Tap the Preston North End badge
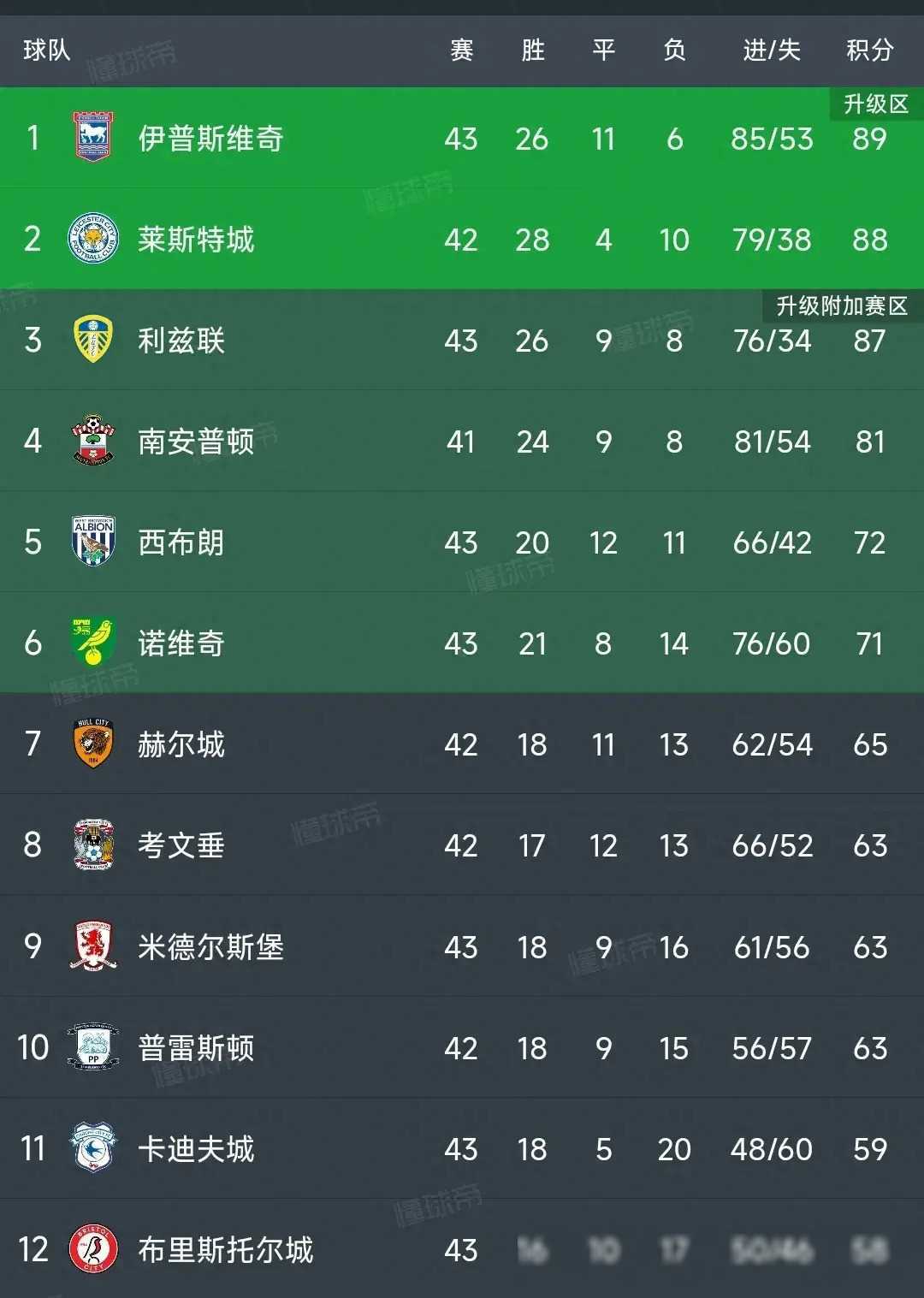Viewport: 924px width, 1298px height. coord(93,1046)
